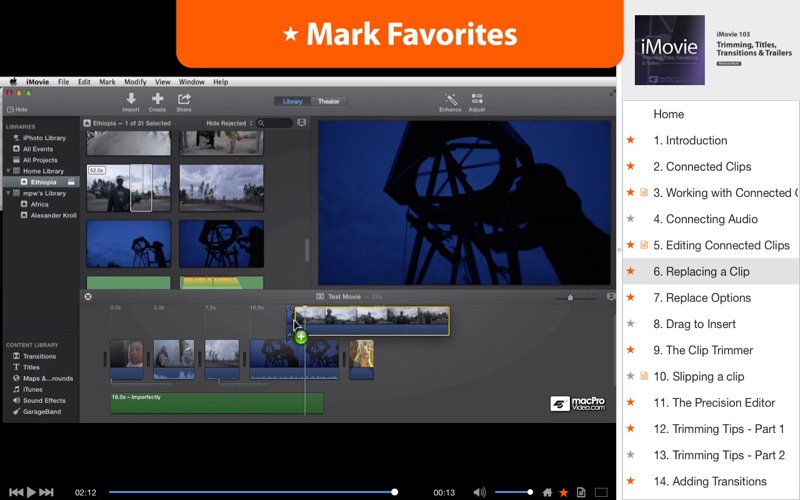This screenshot has height=500, width=800.
Task: Click the timeline zoom slider in iMovie
Action: (x=576, y=297)
